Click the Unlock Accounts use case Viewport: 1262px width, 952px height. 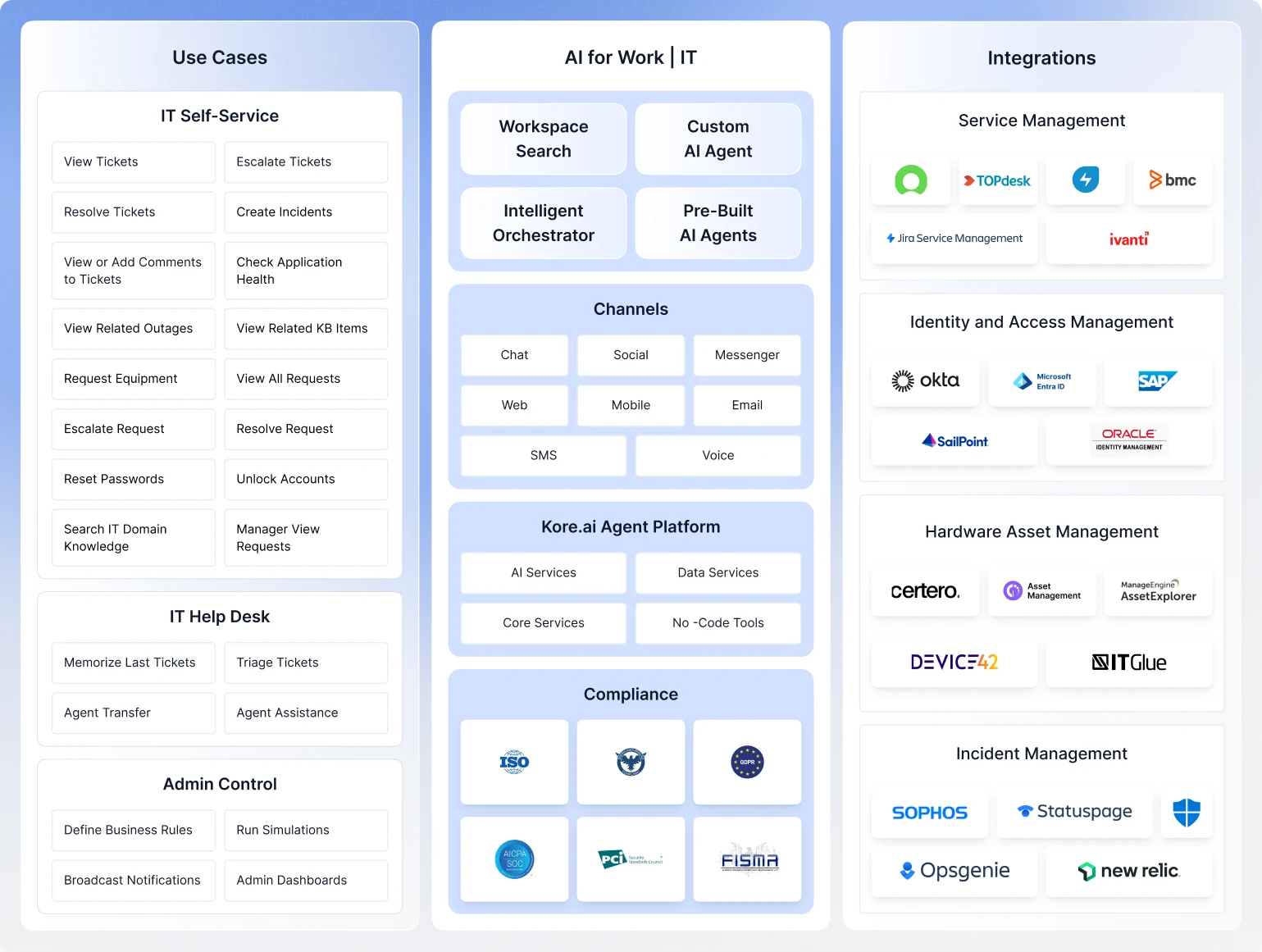pyautogui.click(x=306, y=479)
